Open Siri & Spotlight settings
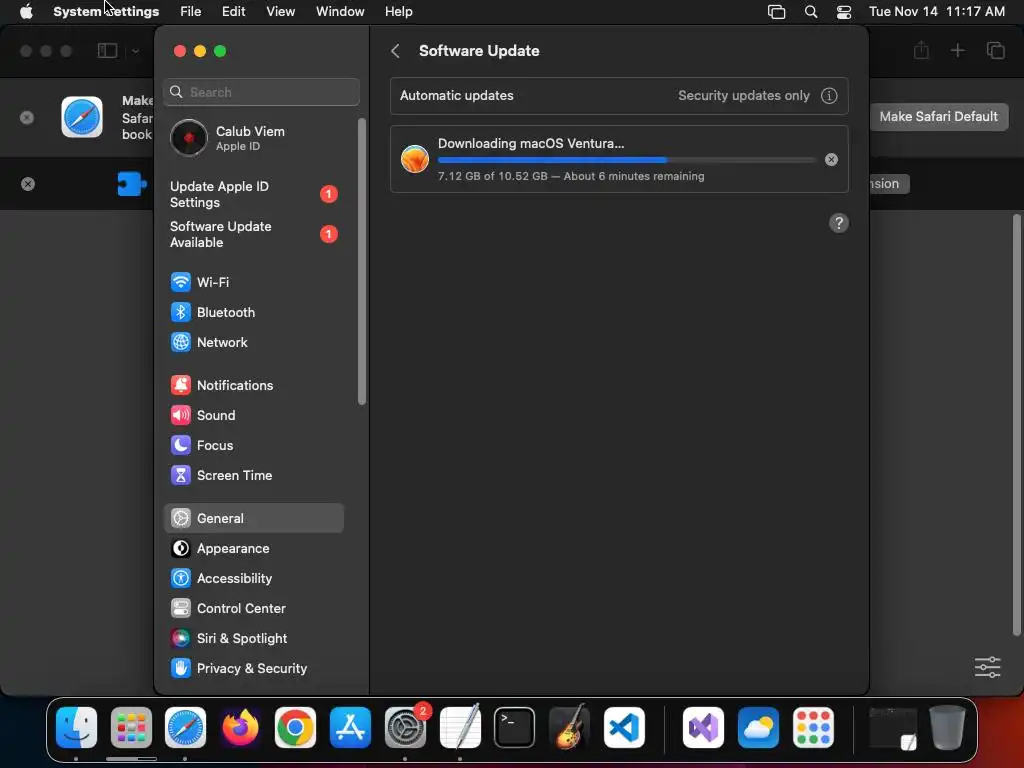 [x=253, y=639]
